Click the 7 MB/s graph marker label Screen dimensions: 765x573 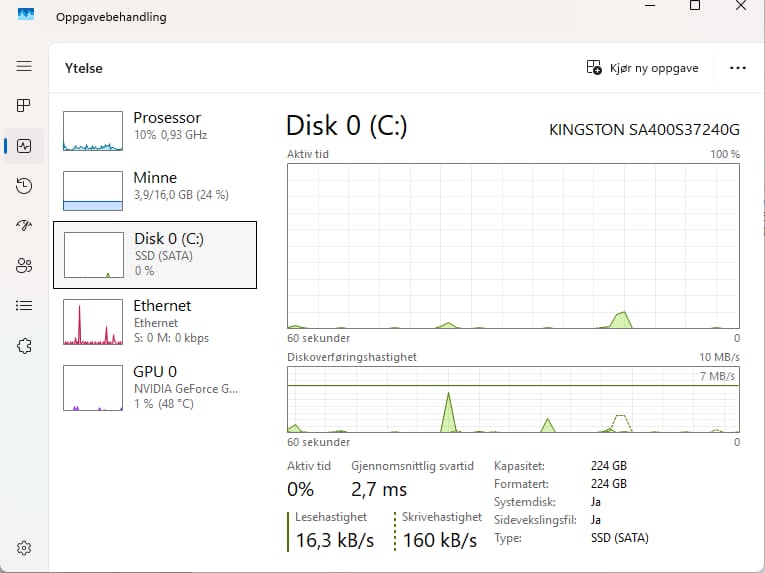pyautogui.click(x=717, y=376)
